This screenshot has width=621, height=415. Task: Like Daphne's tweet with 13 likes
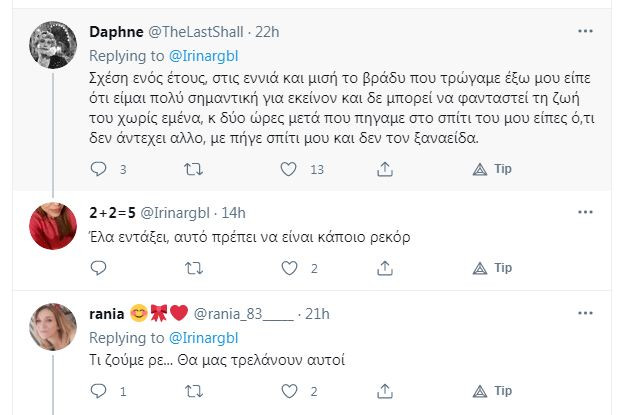[x=290, y=170]
